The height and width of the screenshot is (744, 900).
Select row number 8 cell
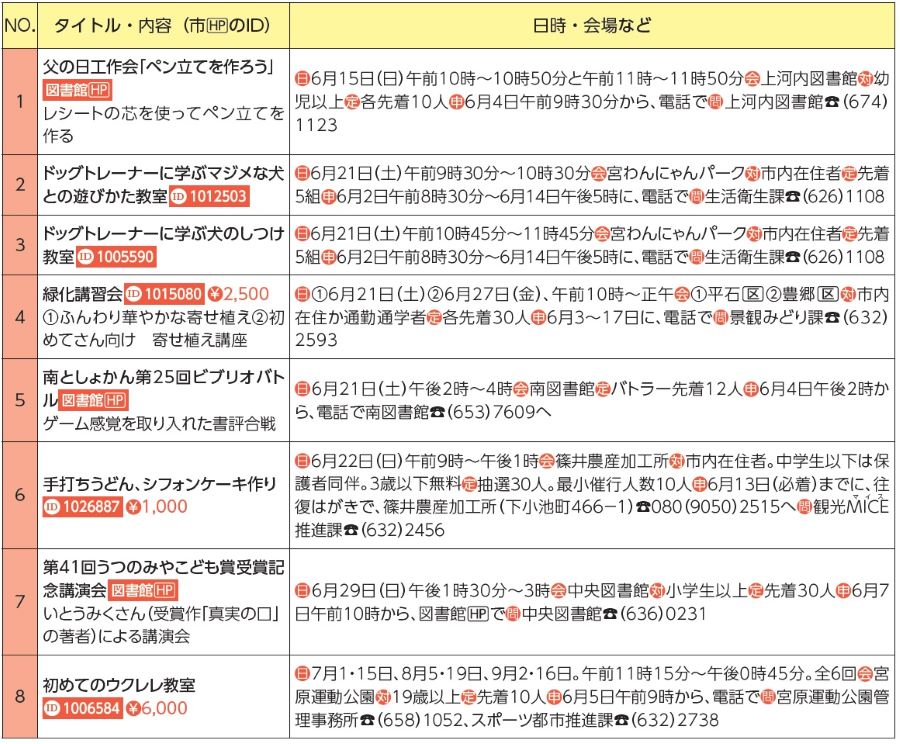point(20,696)
